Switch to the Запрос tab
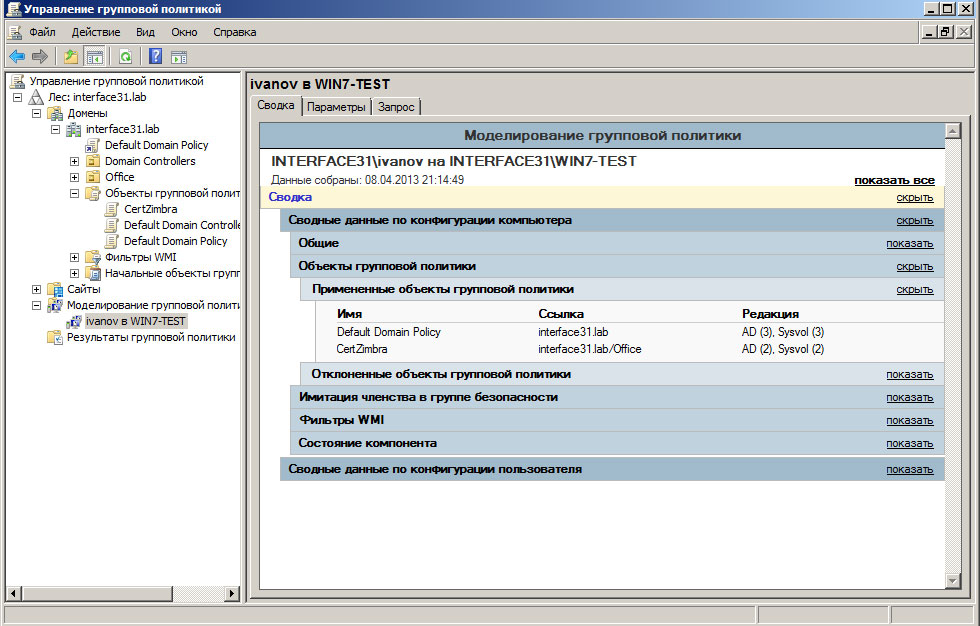The width and height of the screenshot is (980, 626). 397,107
